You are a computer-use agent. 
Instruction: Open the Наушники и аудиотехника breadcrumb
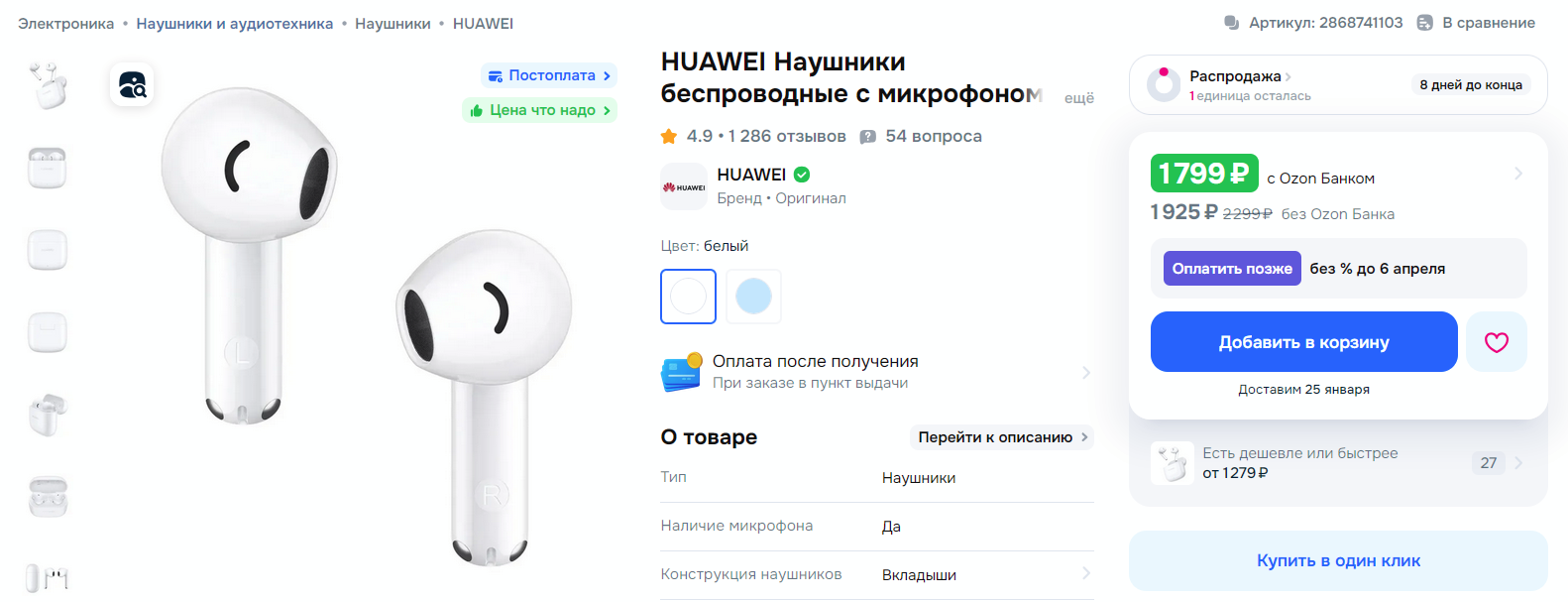(x=235, y=24)
